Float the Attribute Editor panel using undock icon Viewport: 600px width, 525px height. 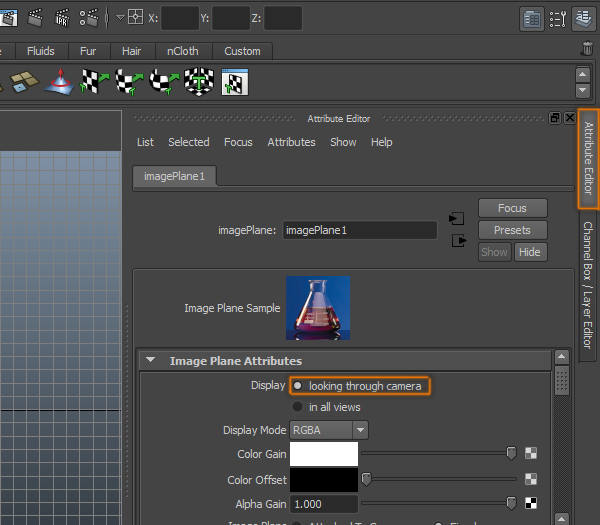pyautogui.click(x=554, y=118)
